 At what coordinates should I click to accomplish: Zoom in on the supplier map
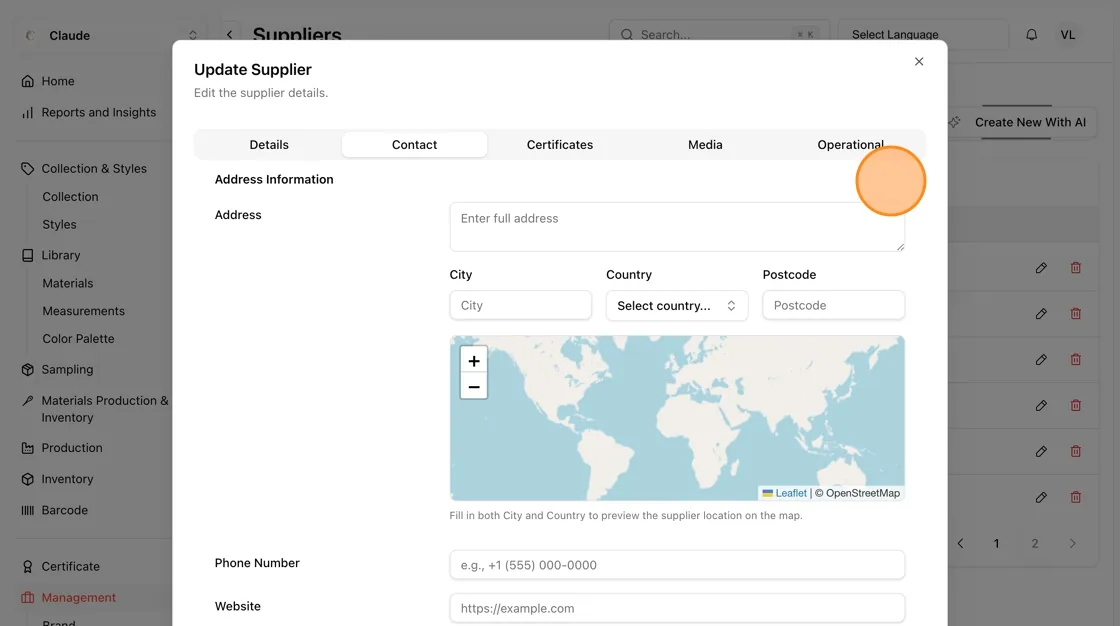click(x=474, y=361)
